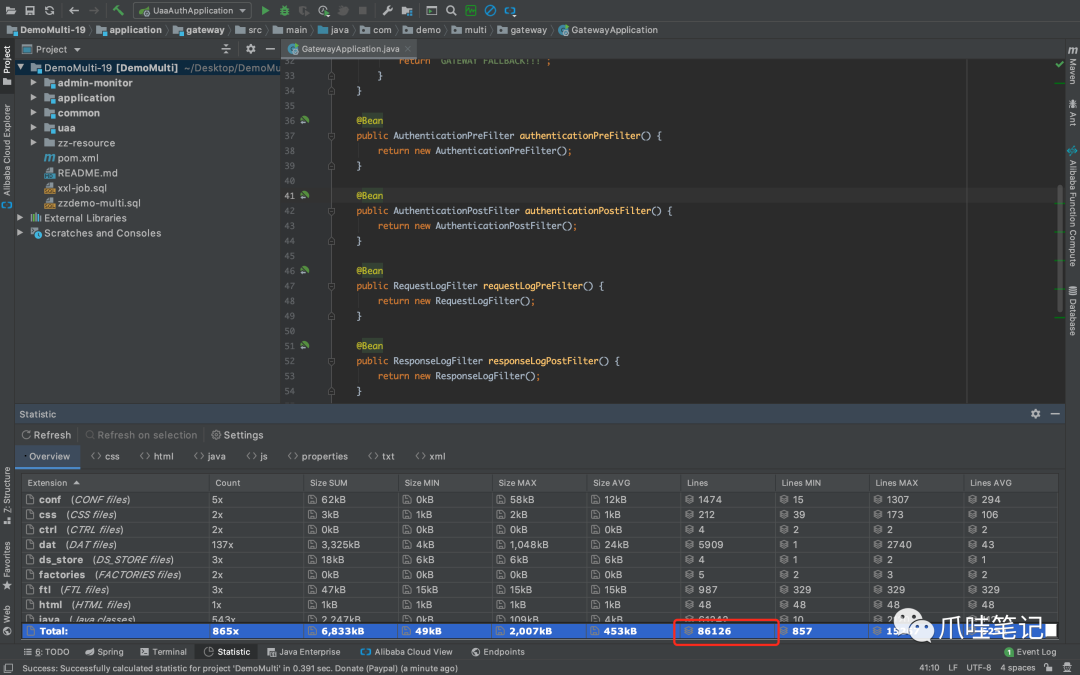Image resolution: width=1080 pixels, height=675 pixels.
Task: Switch to the properties statistic tab
Action: click(x=318, y=456)
